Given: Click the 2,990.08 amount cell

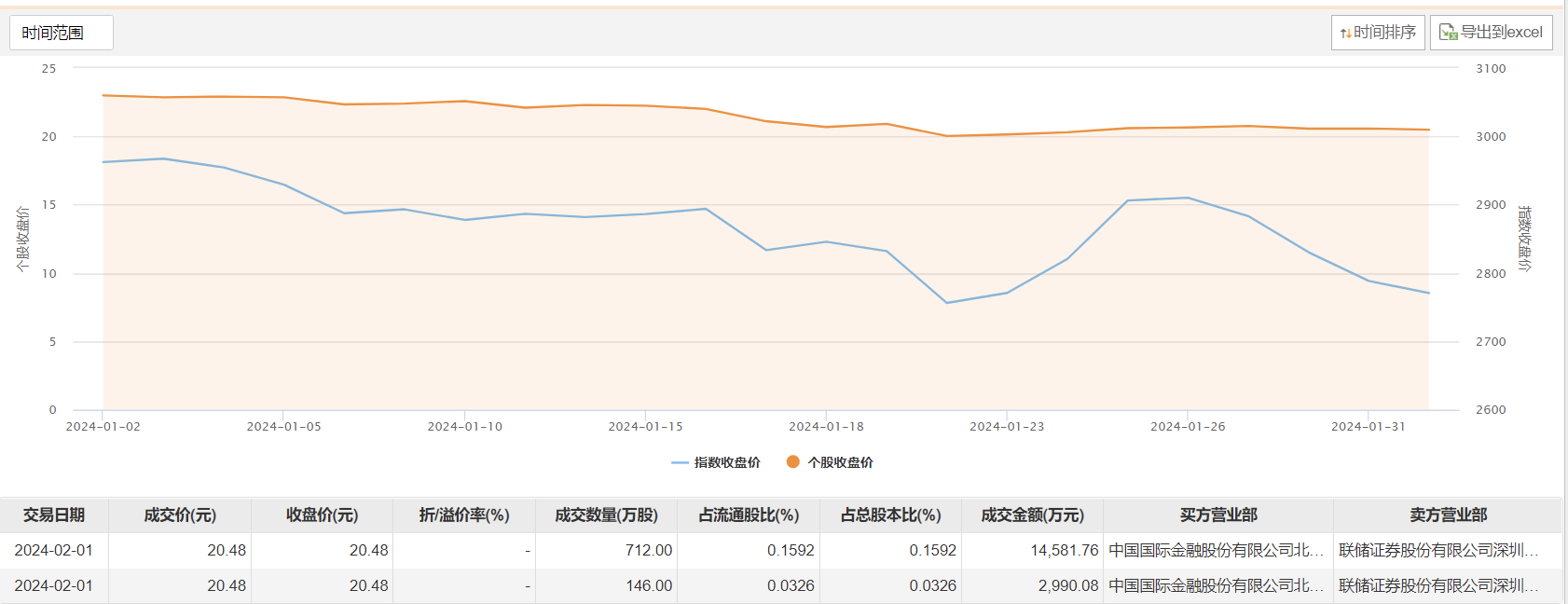Looking at the screenshot, I should pyautogui.click(x=1032, y=586).
